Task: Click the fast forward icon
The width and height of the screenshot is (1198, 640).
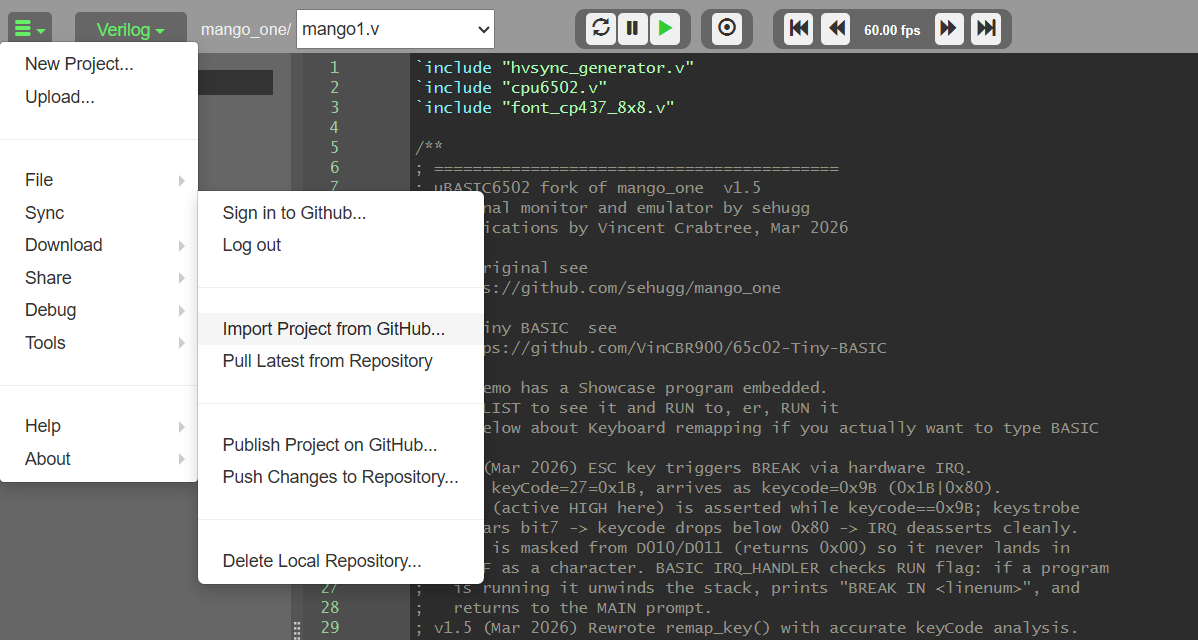Action: [949, 29]
